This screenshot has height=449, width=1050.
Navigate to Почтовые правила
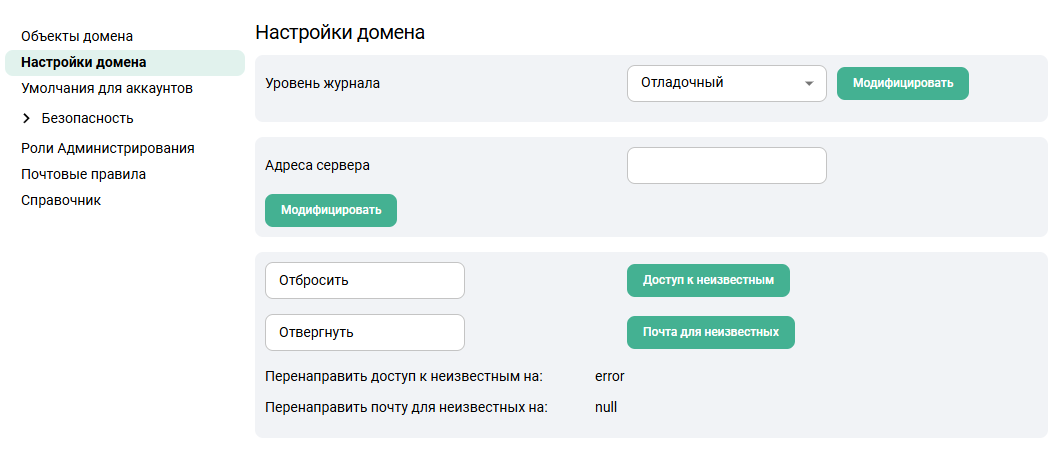[83, 174]
